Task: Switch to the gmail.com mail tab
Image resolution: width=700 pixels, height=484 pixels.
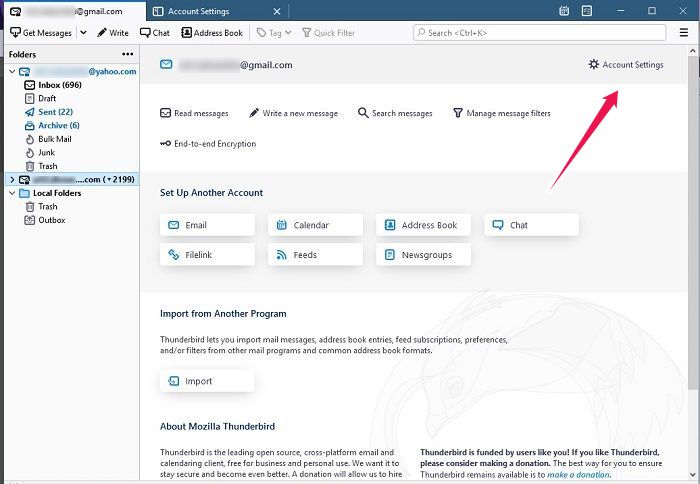Action: pos(73,11)
